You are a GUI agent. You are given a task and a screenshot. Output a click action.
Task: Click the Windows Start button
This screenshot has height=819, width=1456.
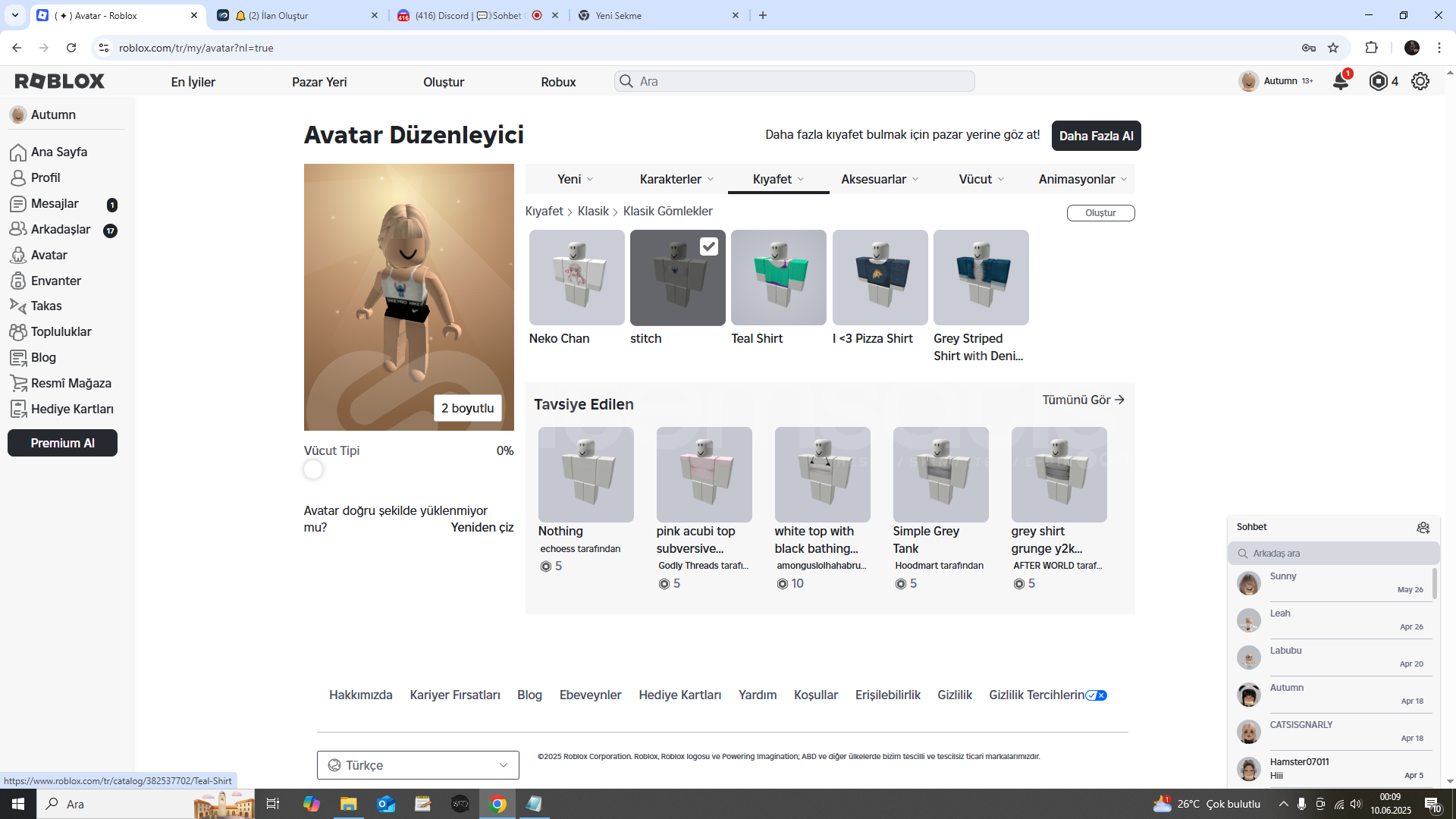(18, 804)
